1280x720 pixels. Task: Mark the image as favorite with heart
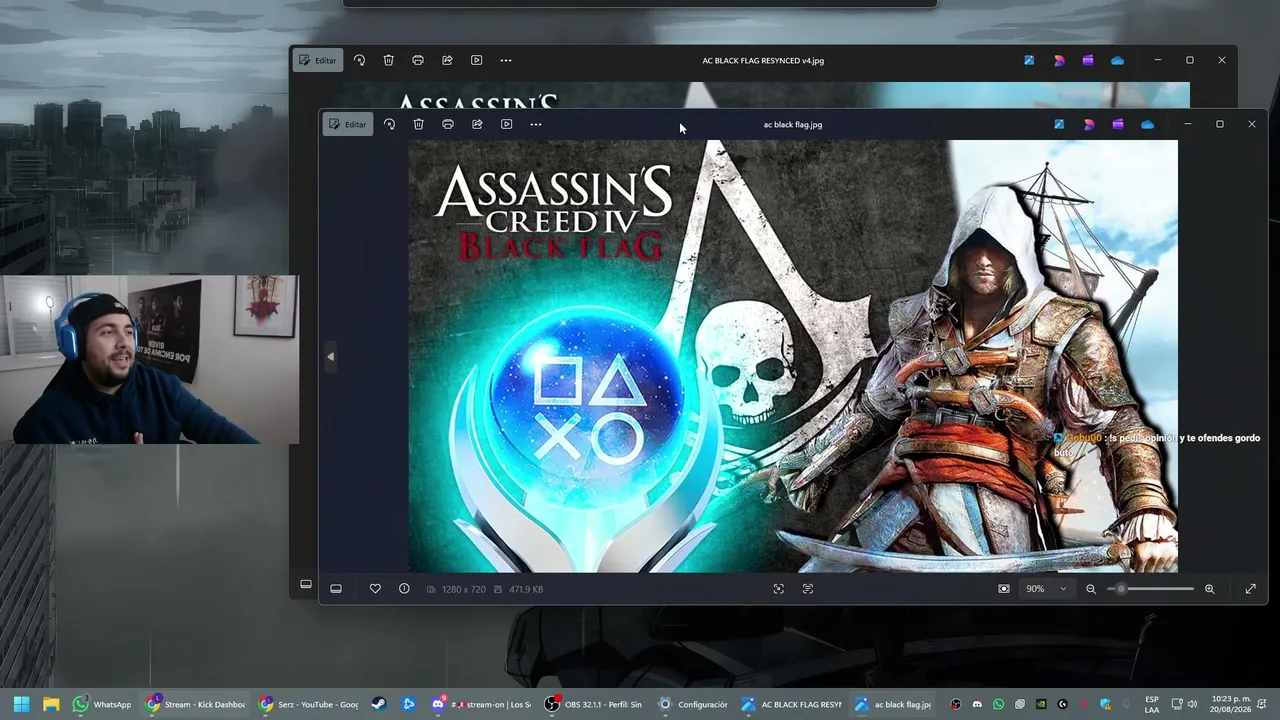click(375, 589)
